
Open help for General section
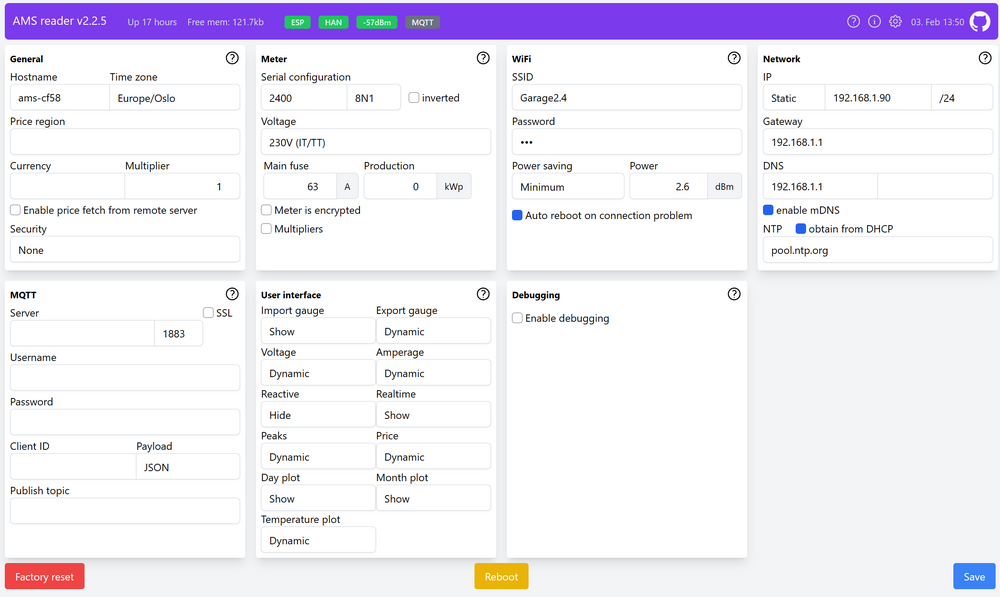tap(232, 58)
